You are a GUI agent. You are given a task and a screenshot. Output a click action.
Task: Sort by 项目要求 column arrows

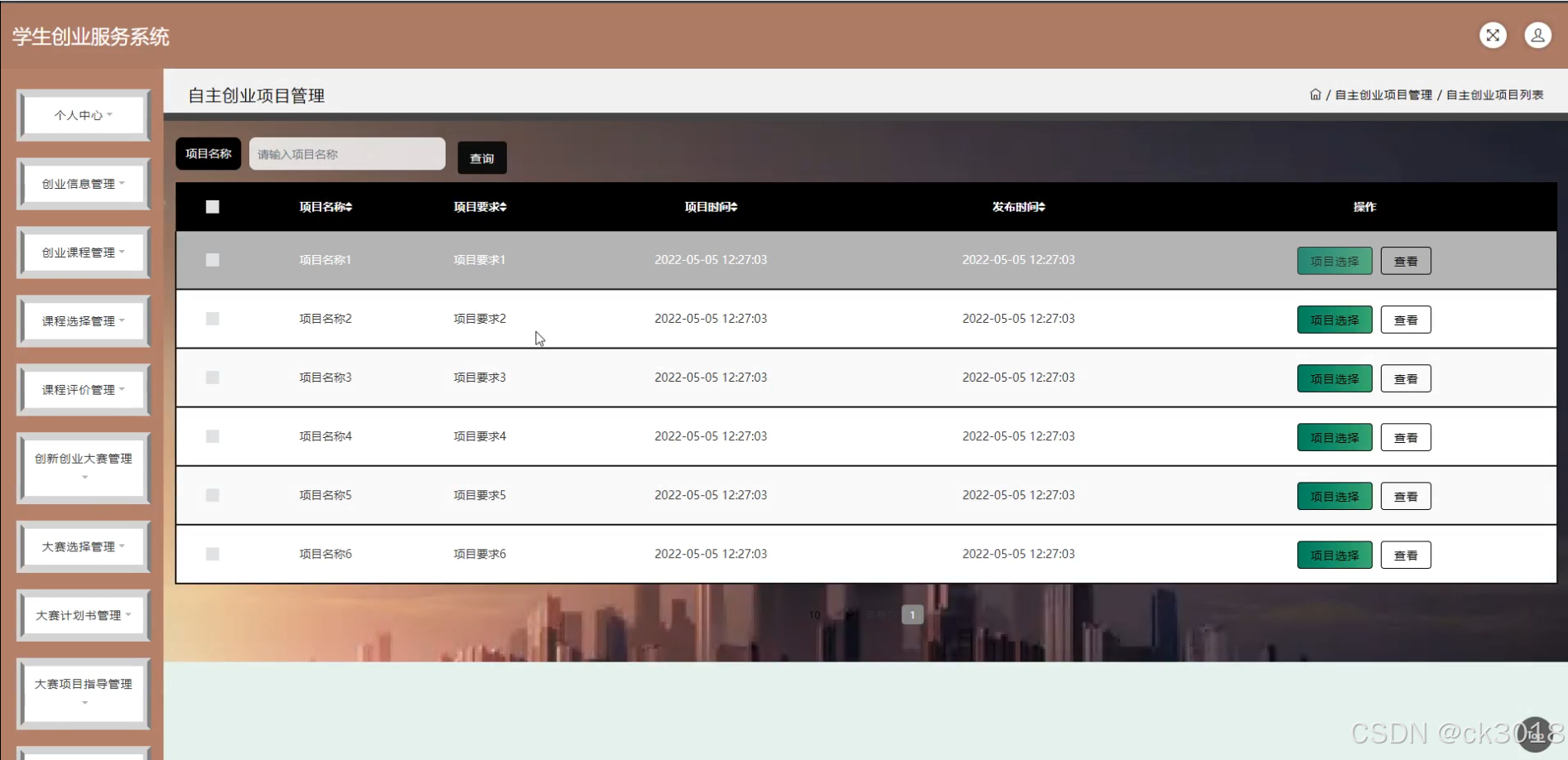click(503, 207)
